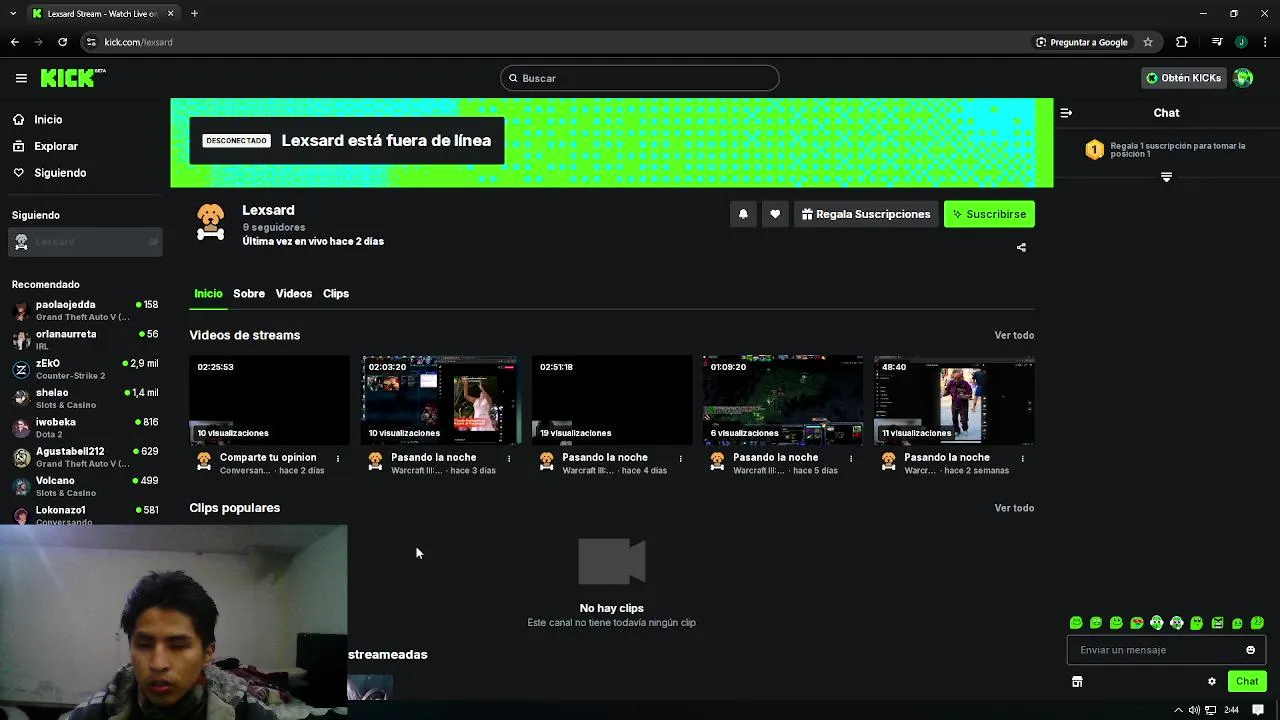Screen dimensions: 1280x720
Task: Open recommended channel zEkO
Action: click(85, 369)
